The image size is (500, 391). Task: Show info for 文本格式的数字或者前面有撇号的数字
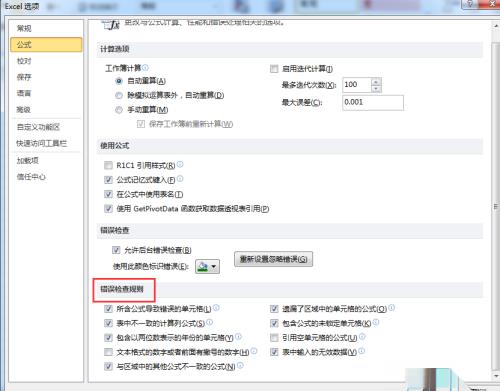(x=254, y=351)
